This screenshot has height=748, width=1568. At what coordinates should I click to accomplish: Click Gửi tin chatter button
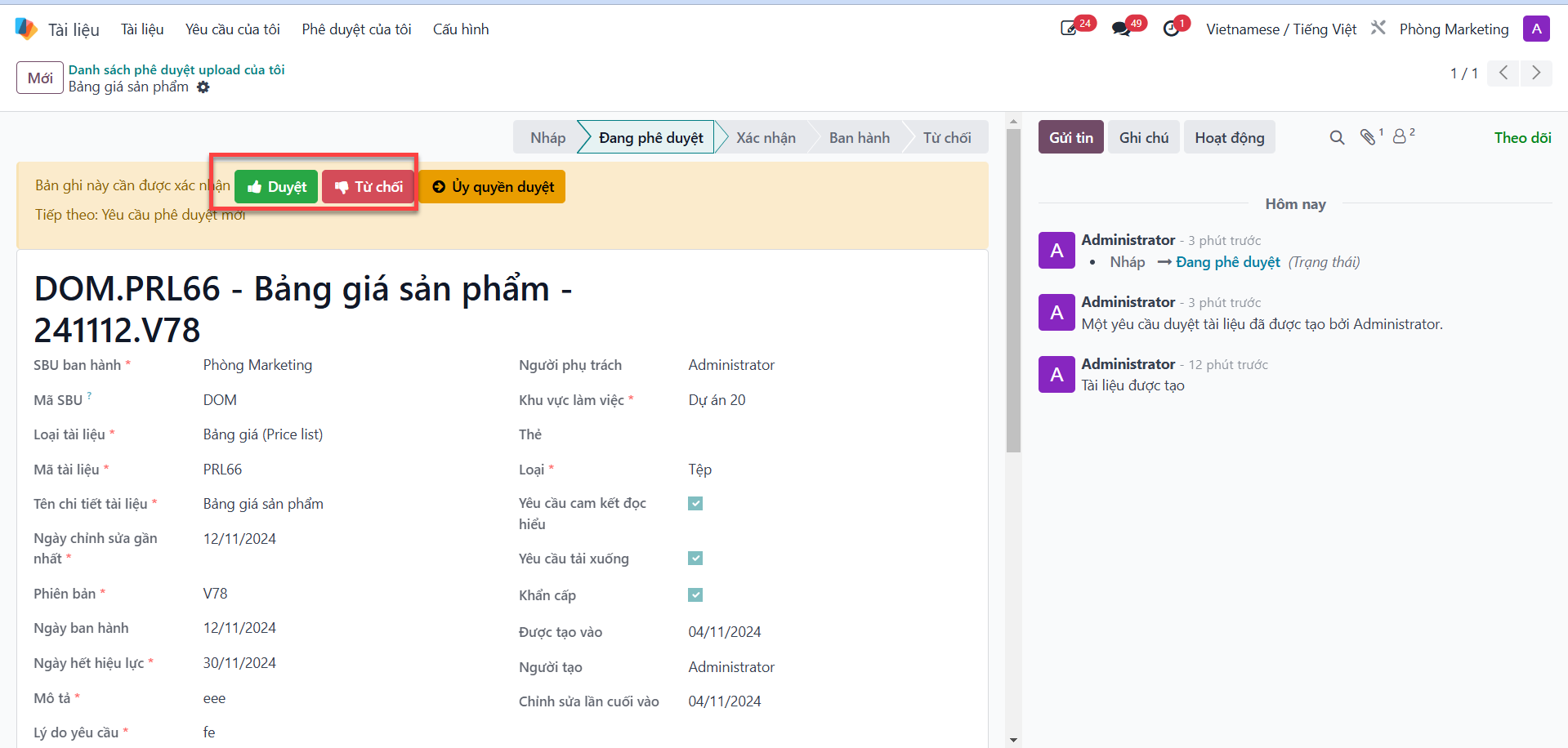pos(1071,137)
